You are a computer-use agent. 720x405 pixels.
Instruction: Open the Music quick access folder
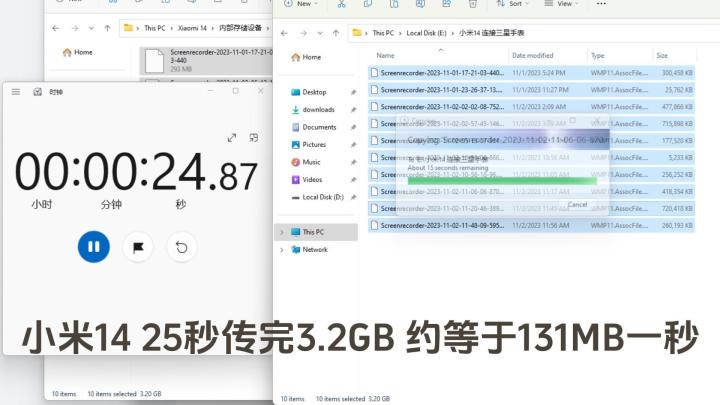point(306,162)
